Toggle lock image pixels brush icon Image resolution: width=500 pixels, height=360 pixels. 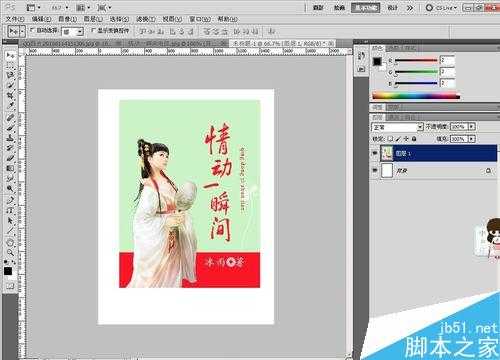point(398,139)
